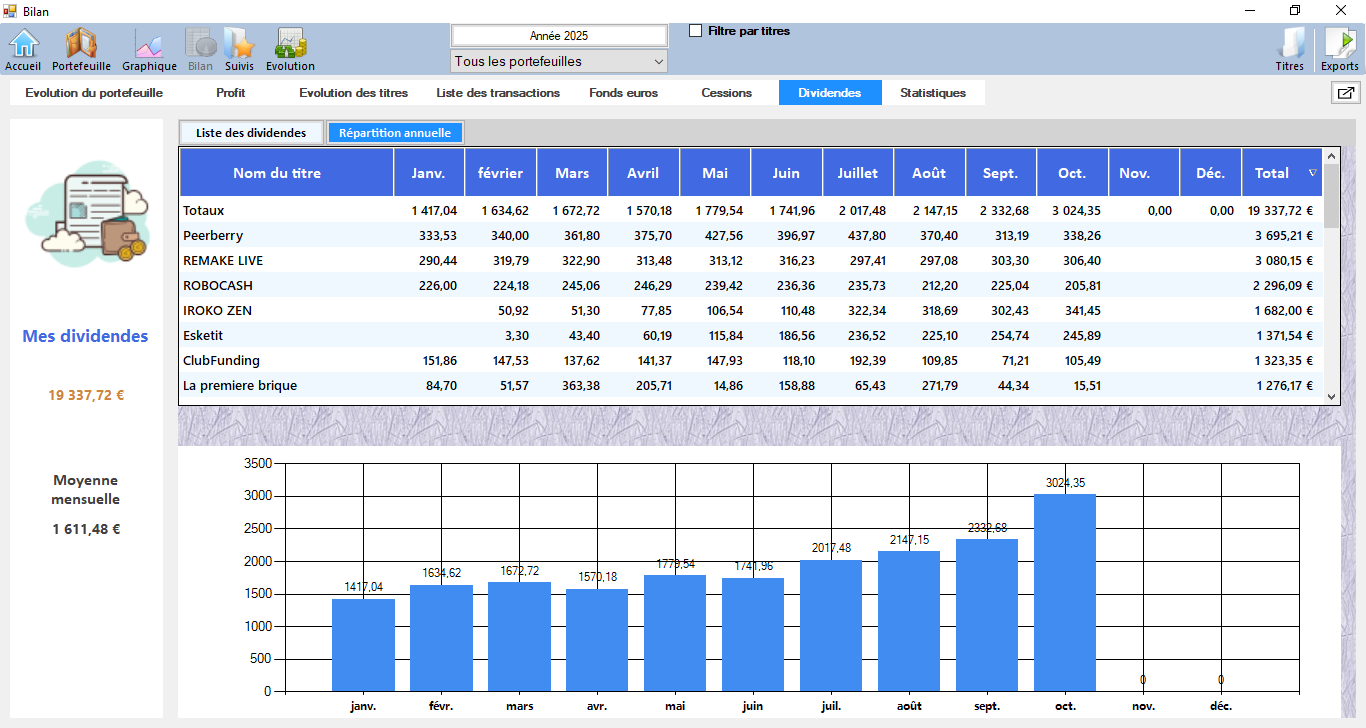Click the Année 2025 field

click(x=559, y=36)
